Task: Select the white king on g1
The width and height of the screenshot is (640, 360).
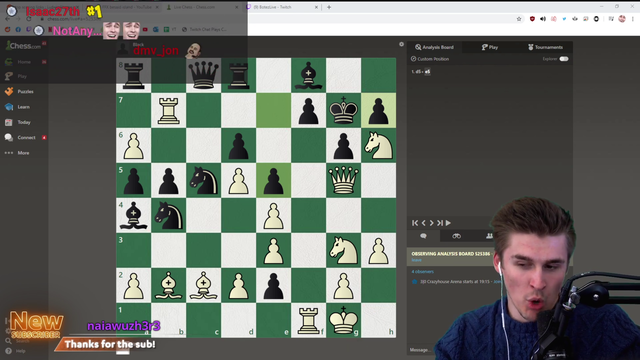Action: (343, 320)
